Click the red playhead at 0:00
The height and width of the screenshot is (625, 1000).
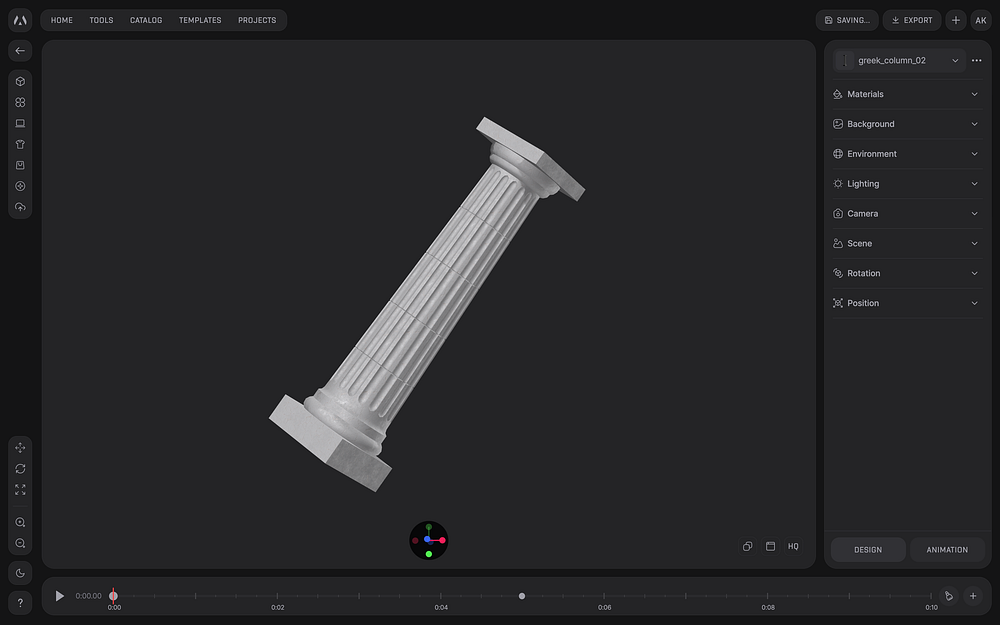(x=114, y=596)
